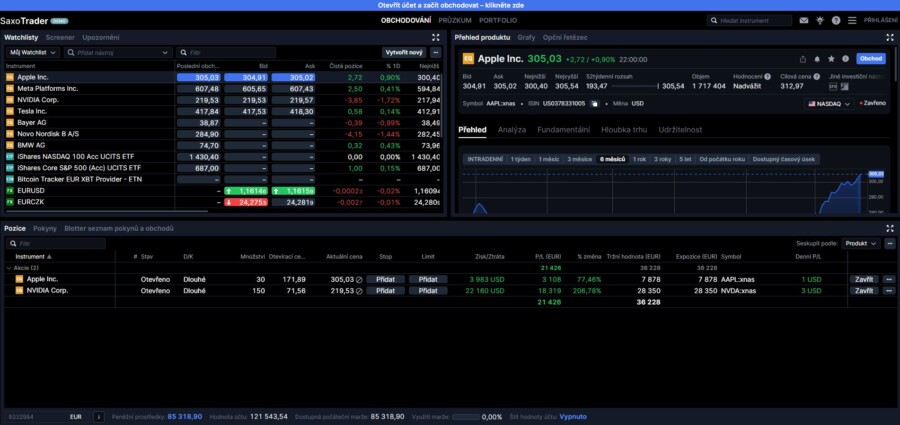900x425 pixels.
Task: Open second Jiné investiční nástroje icon
Action: (844, 86)
